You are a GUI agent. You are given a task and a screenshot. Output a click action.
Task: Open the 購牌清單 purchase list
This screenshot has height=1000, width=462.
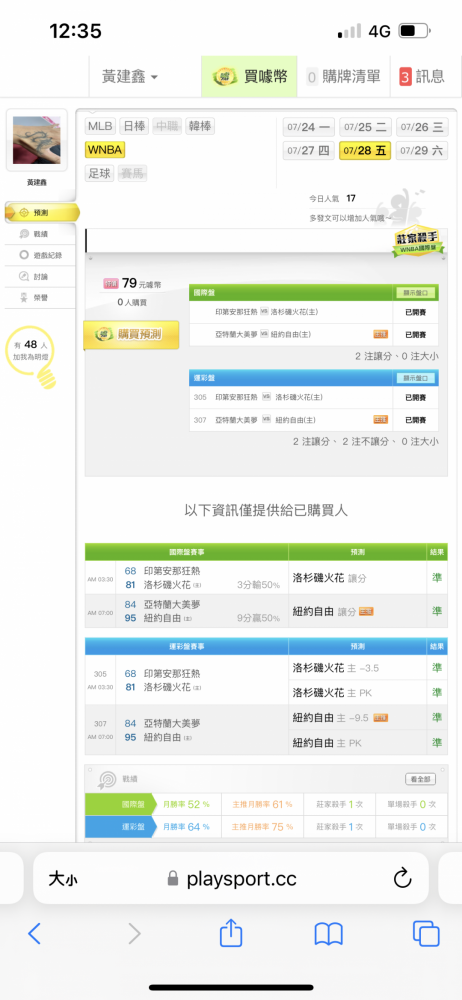click(343, 77)
